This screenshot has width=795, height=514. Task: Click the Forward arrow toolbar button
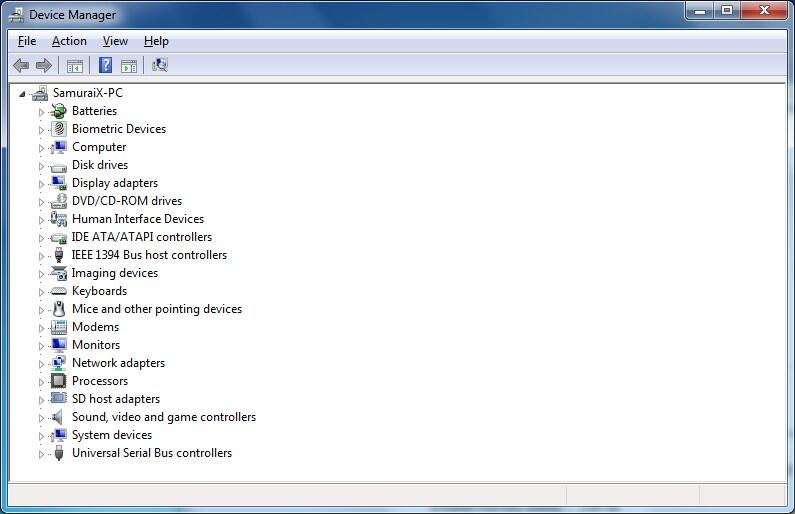click(x=44, y=65)
